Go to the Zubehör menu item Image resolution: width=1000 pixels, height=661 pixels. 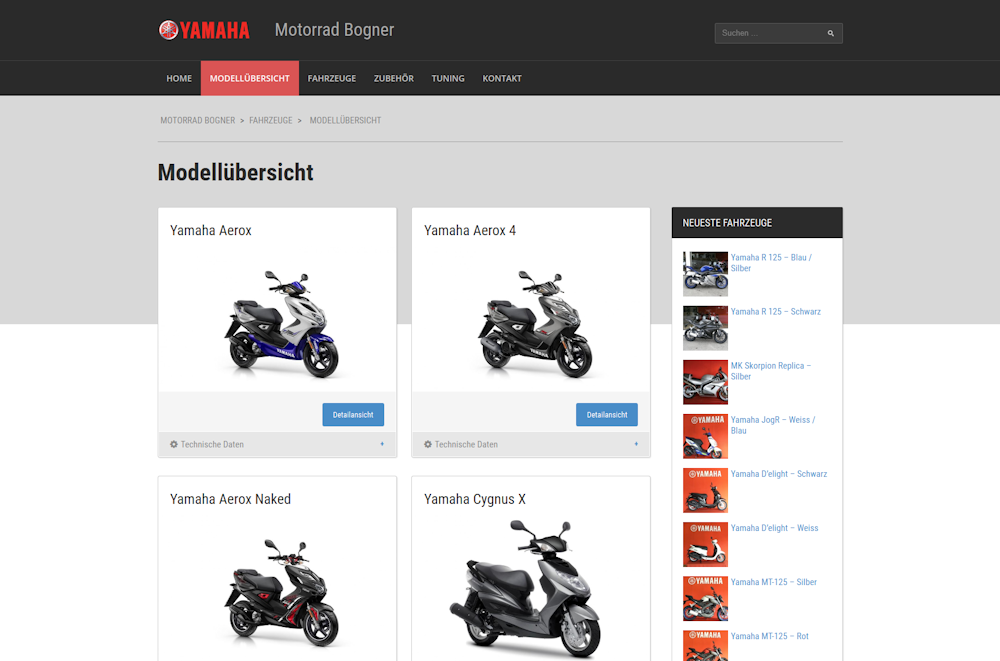[393, 78]
